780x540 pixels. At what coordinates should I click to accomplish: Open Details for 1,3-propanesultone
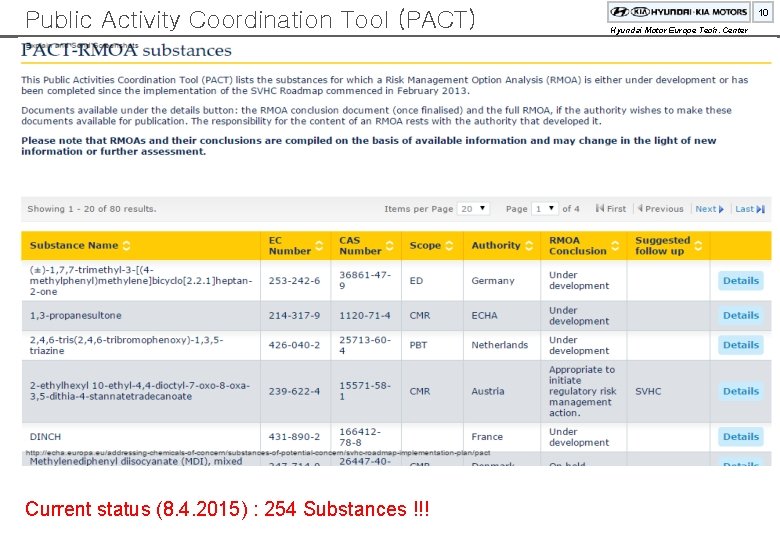click(x=741, y=316)
